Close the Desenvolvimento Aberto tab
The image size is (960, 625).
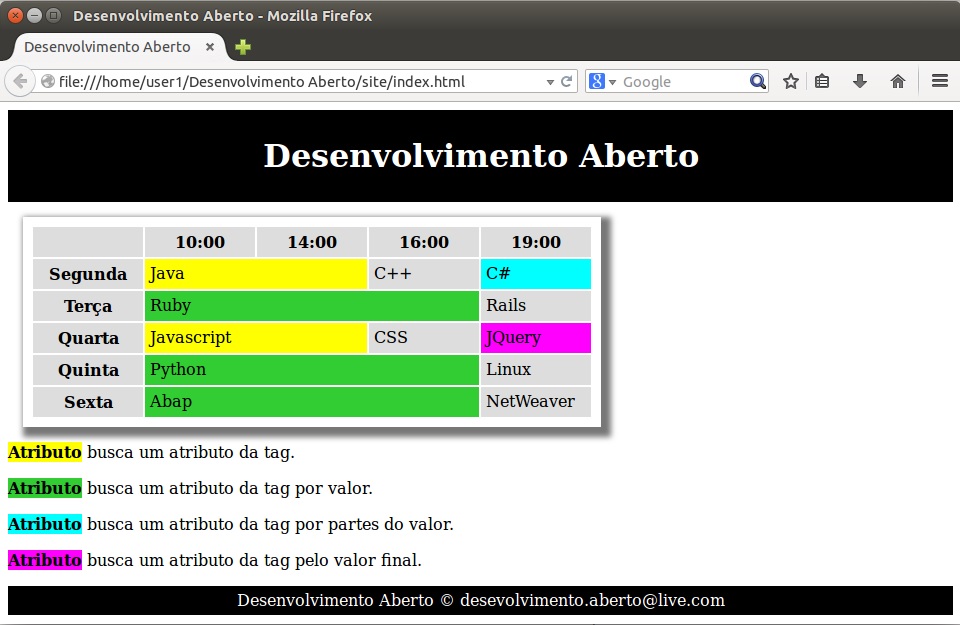pos(210,47)
